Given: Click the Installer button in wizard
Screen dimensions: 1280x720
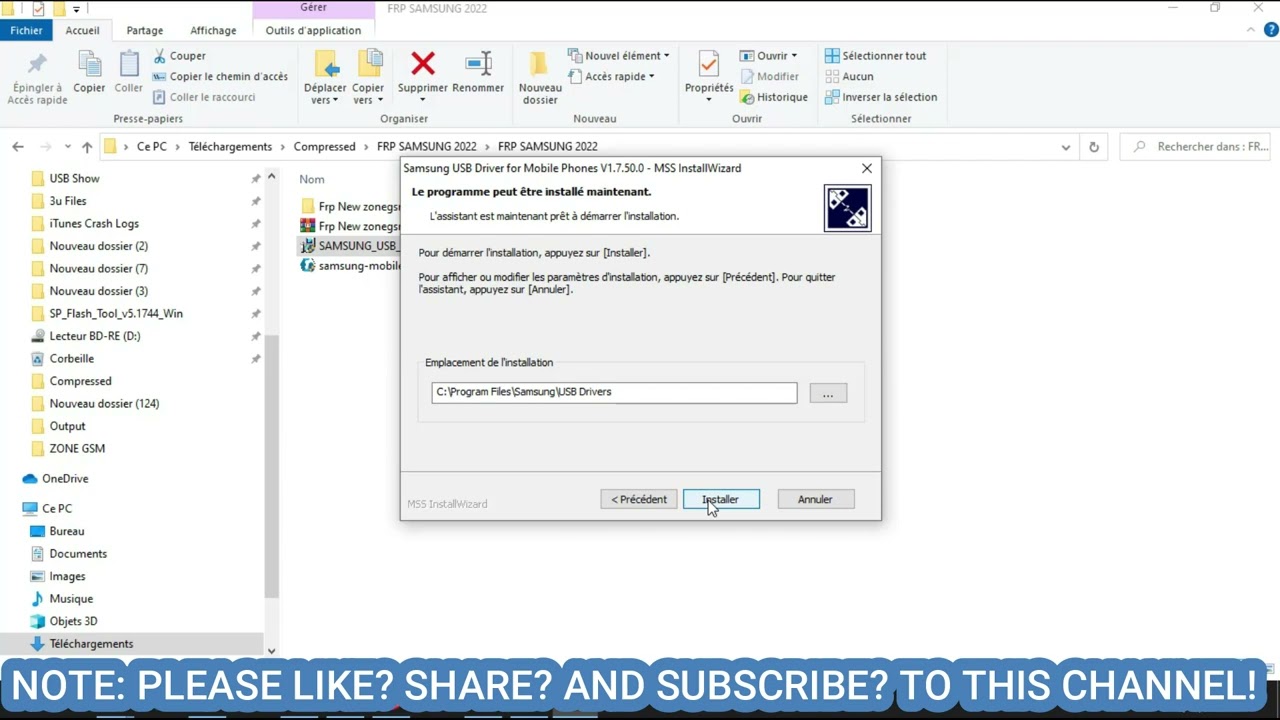Looking at the screenshot, I should [721, 499].
